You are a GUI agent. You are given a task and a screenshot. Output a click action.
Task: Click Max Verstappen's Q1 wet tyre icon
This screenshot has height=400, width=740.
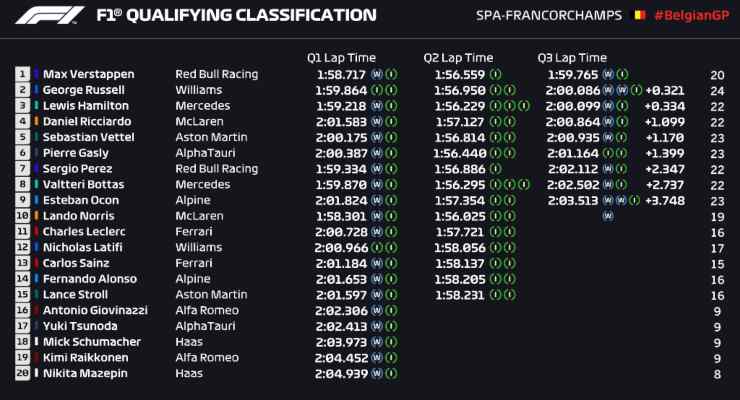(377, 75)
